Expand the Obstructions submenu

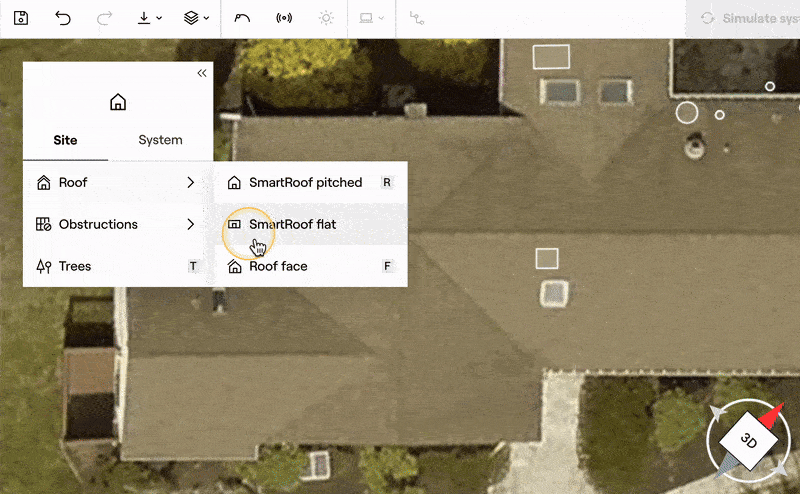117,225
